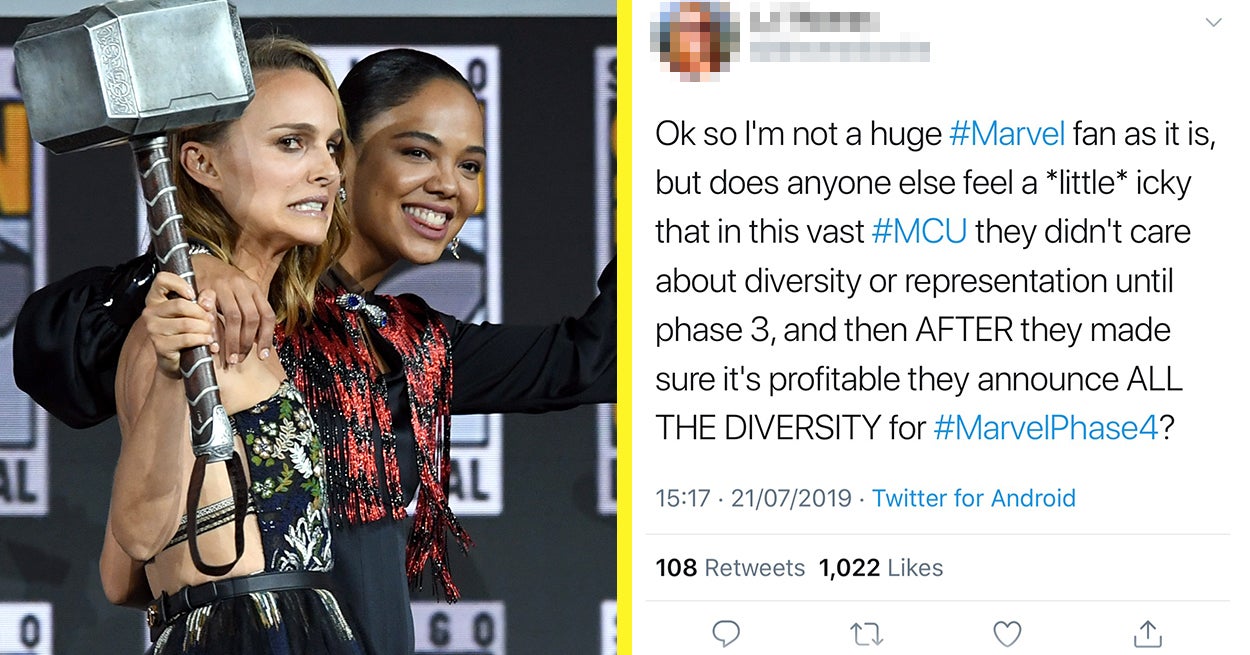Click the blurred profile avatar
This screenshot has width=1250, height=655.
pyautogui.click(x=694, y=39)
